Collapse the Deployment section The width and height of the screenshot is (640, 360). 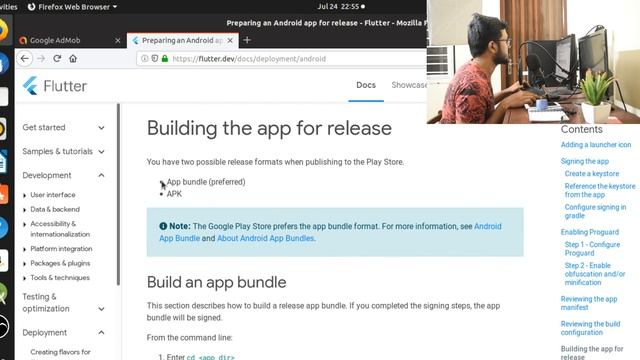(x=63, y=333)
